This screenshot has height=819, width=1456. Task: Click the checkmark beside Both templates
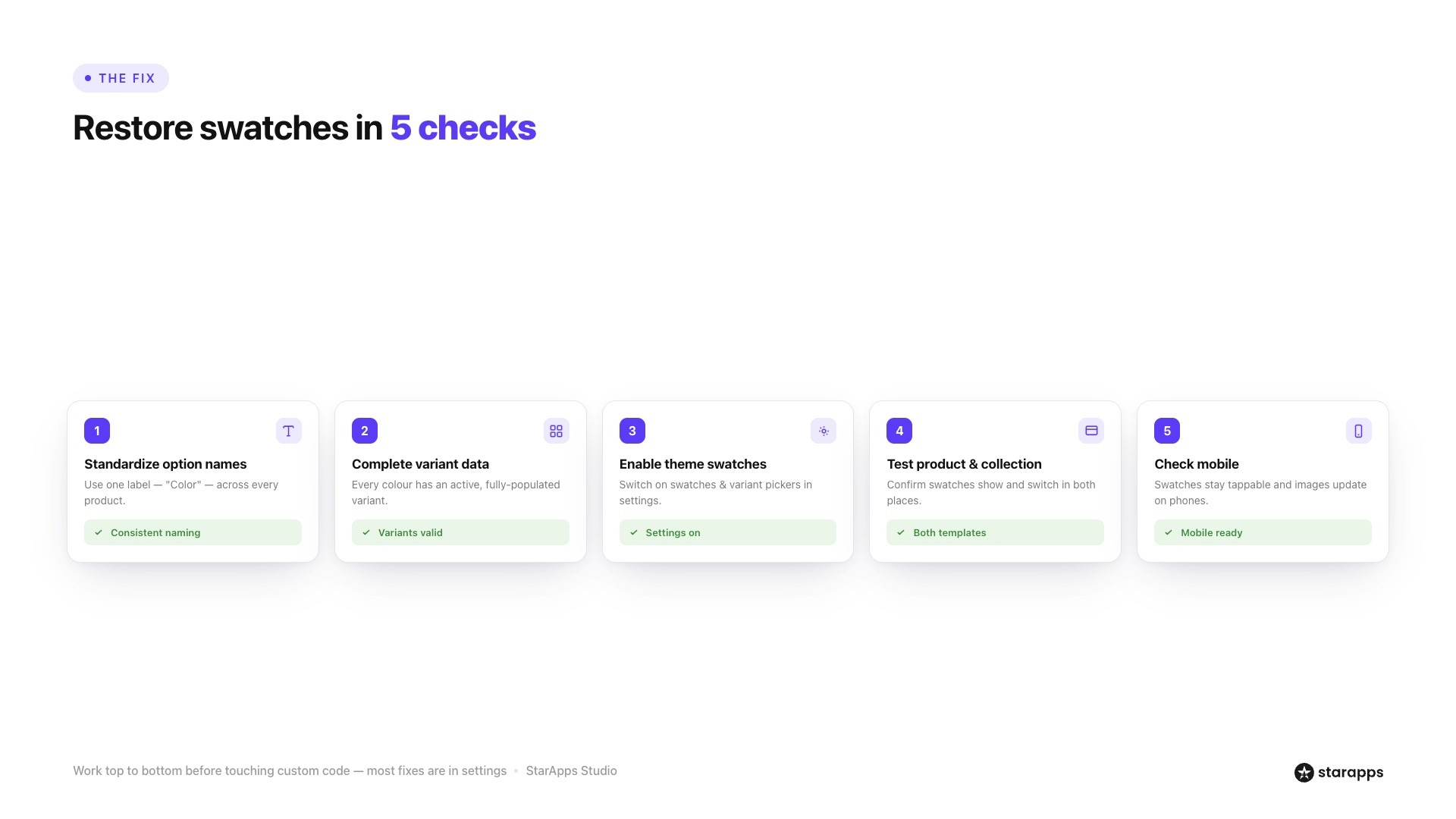[901, 532]
